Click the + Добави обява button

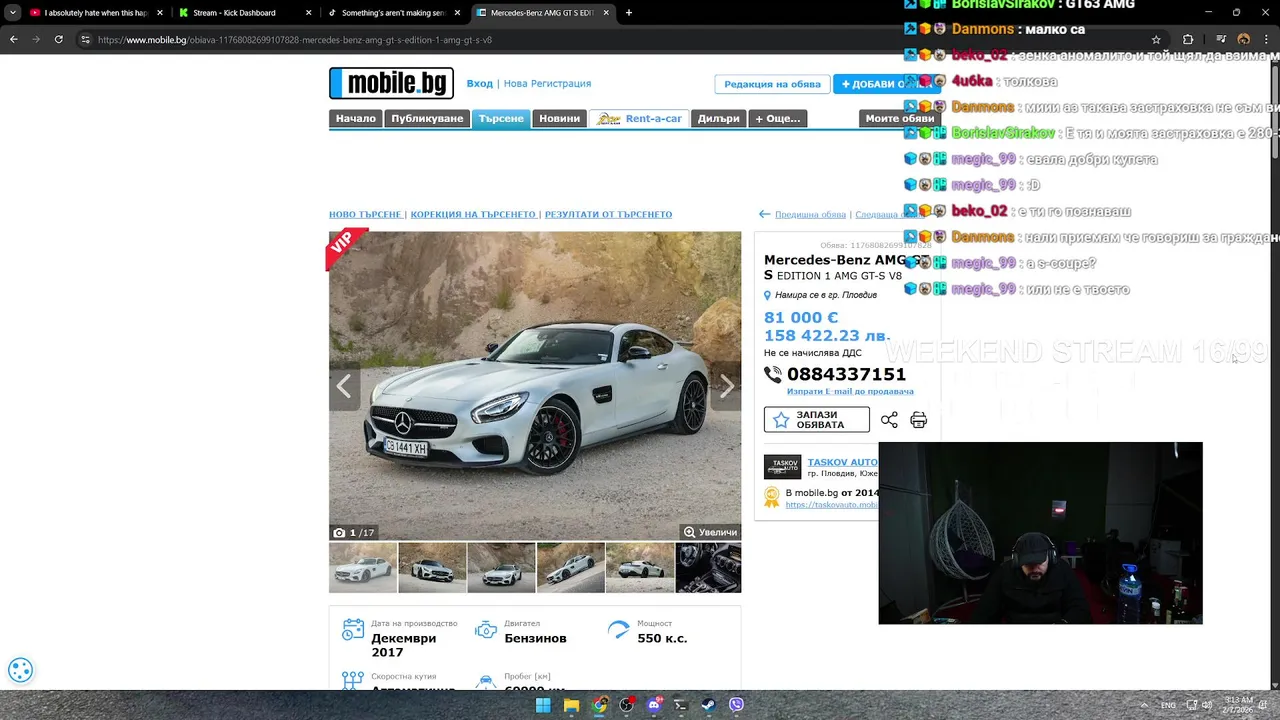(886, 84)
